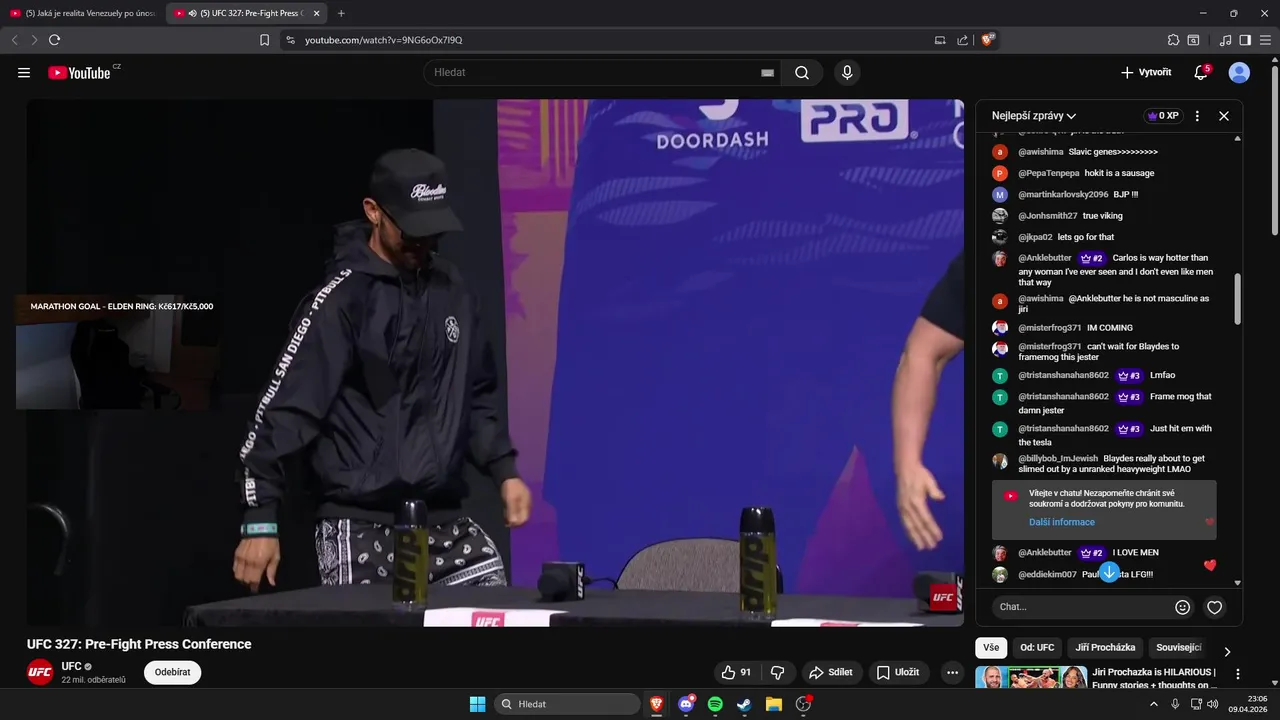Open browser extensions puzzle icon

tap(1173, 40)
